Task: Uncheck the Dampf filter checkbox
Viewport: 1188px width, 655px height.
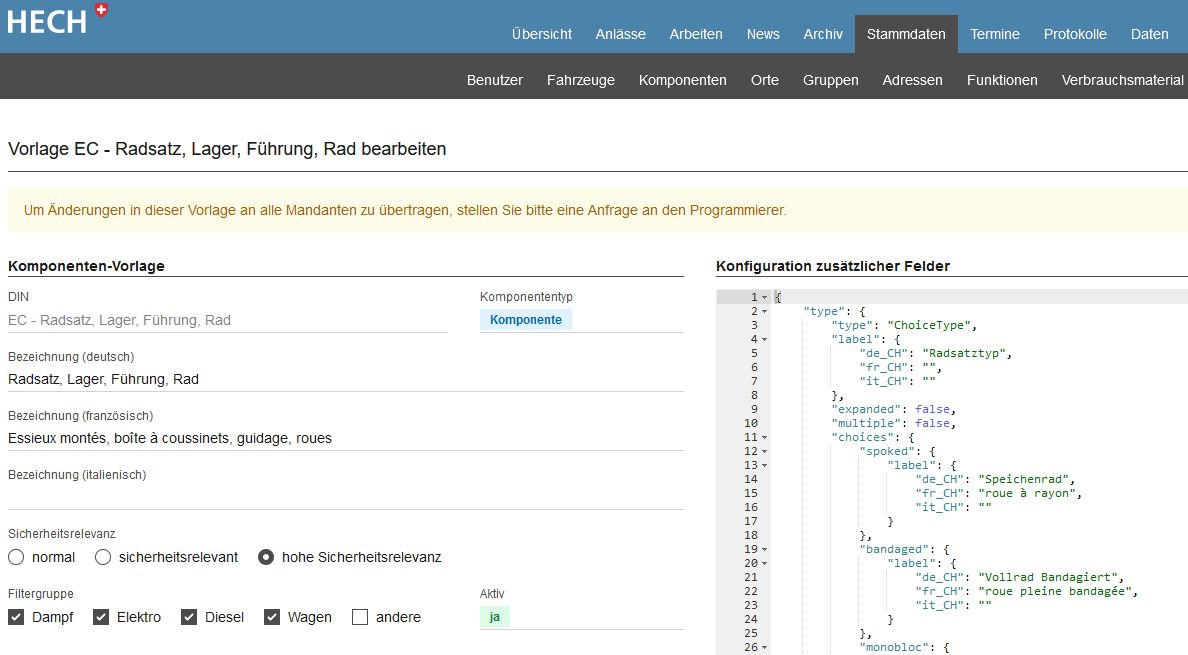Action: pyautogui.click(x=16, y=617)
